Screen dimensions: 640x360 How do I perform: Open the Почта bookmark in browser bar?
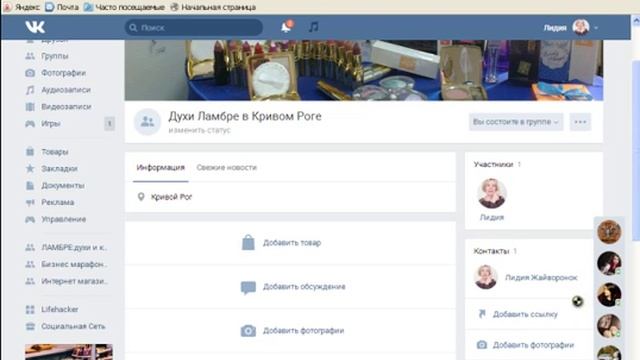point(62,7)
